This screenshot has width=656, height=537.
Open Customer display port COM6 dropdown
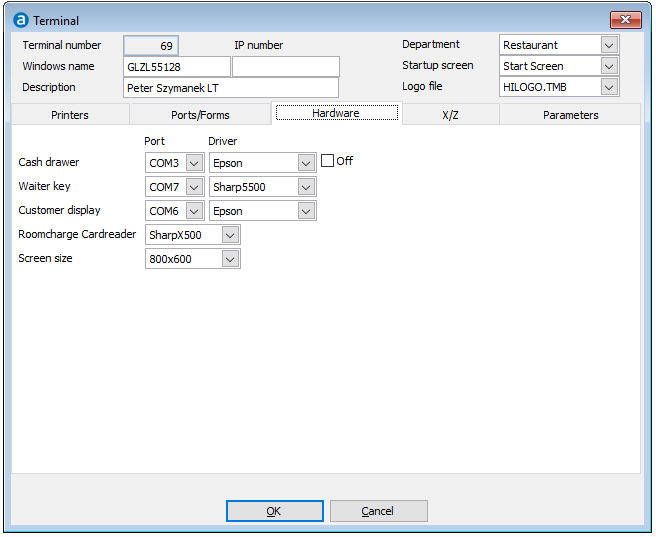coord(194,211)
